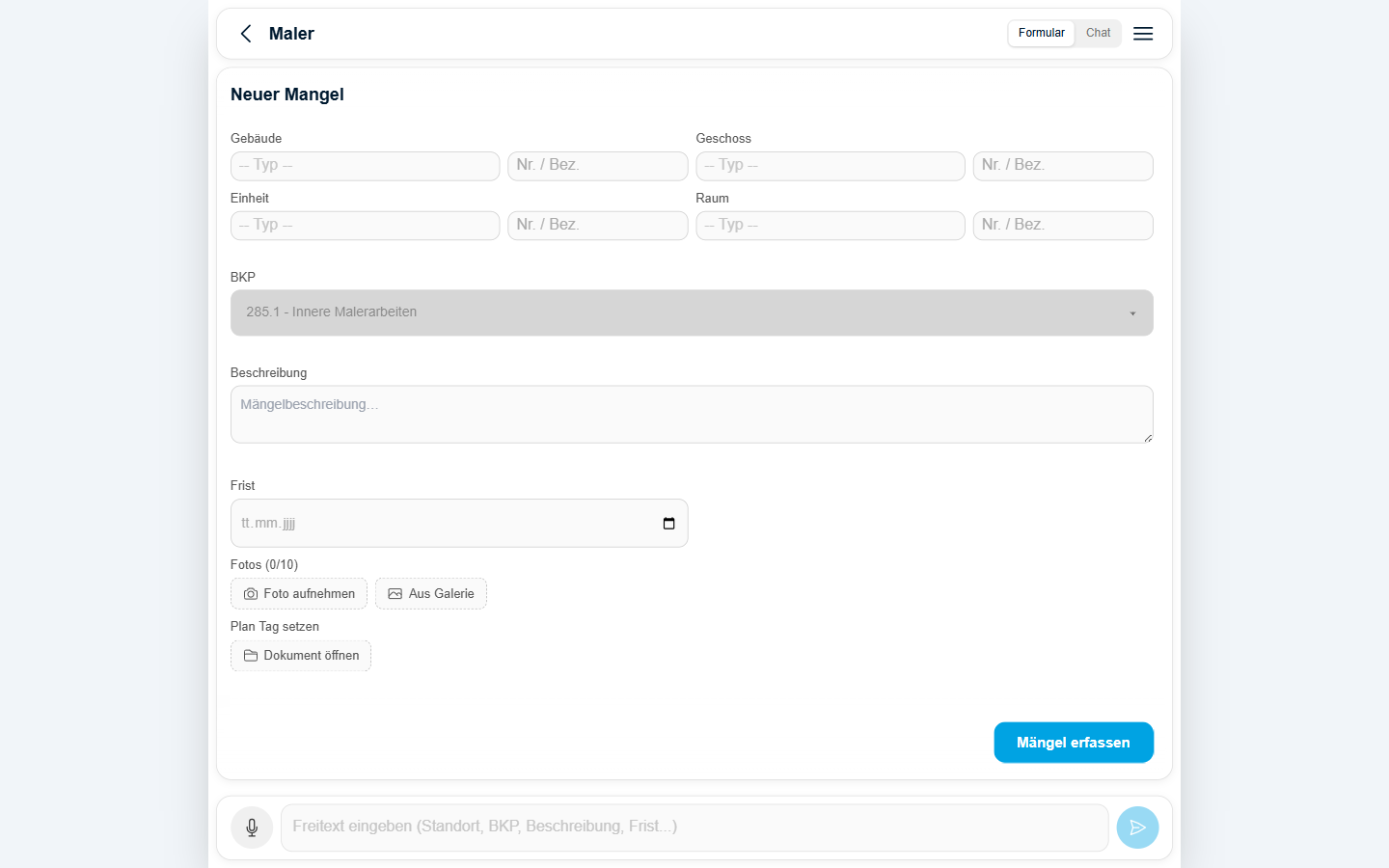Go back using the arrow beside Maler
Viewport: 1389px width, 868px height.
pos(246,34)
